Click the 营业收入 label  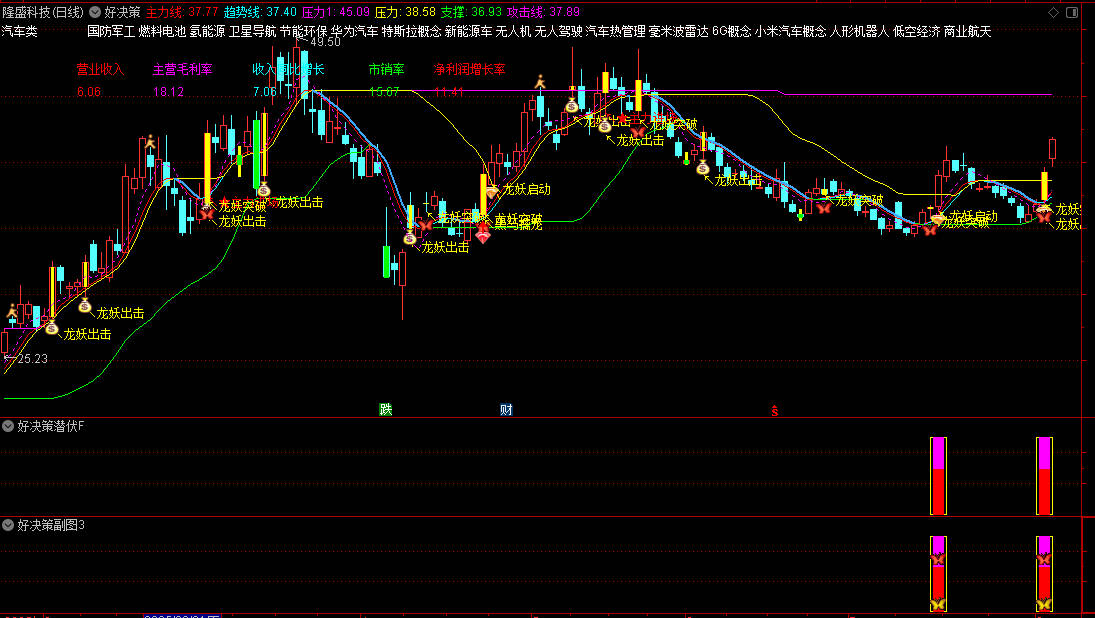(x=100, y=69)
